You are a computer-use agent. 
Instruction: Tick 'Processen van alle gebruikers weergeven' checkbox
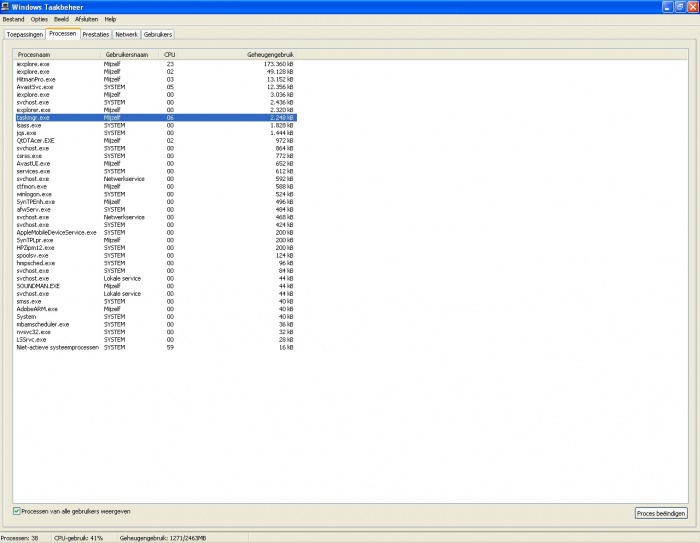pos(17,511)
